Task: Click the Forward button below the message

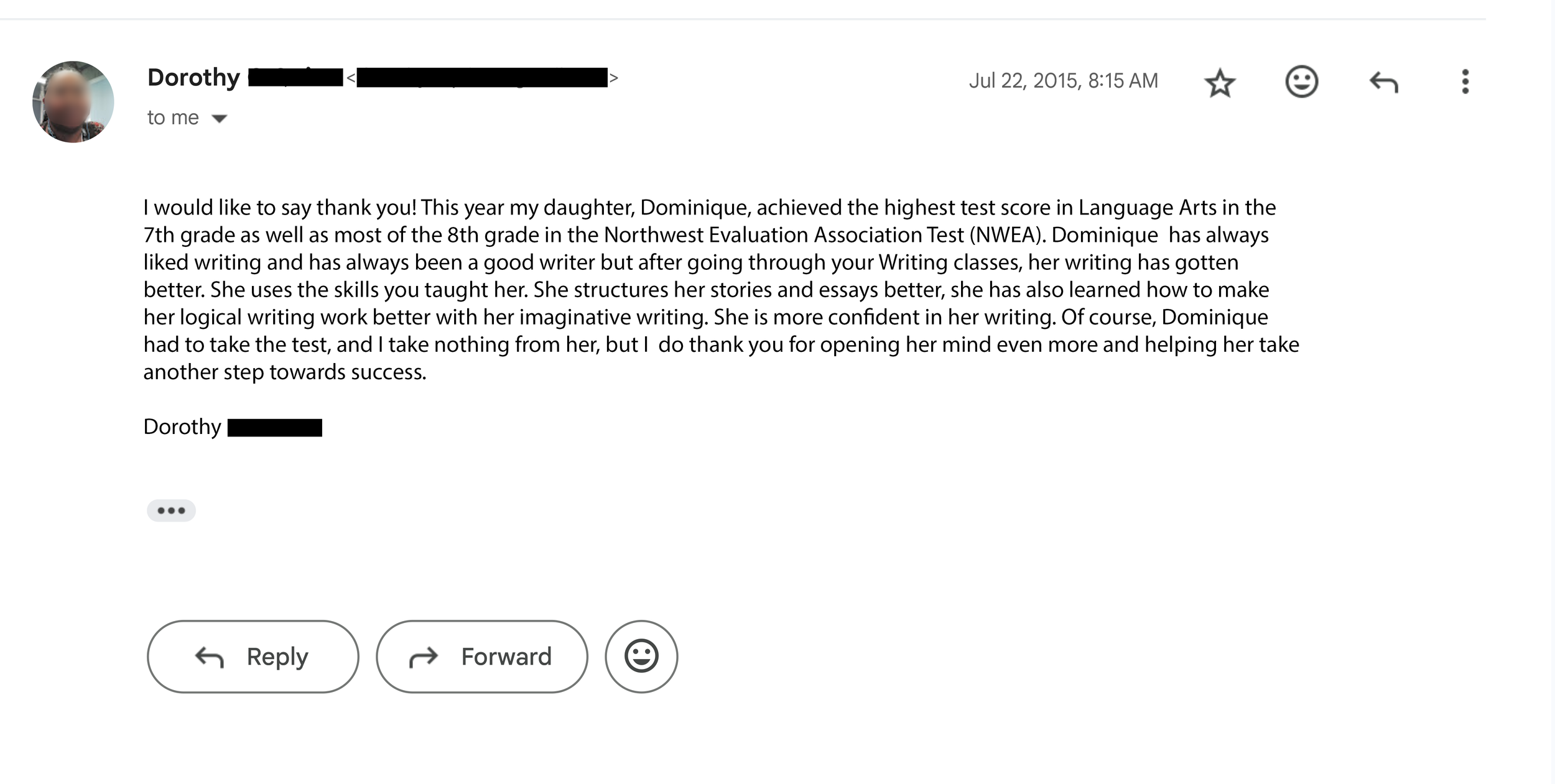Action: click(482, 657)
